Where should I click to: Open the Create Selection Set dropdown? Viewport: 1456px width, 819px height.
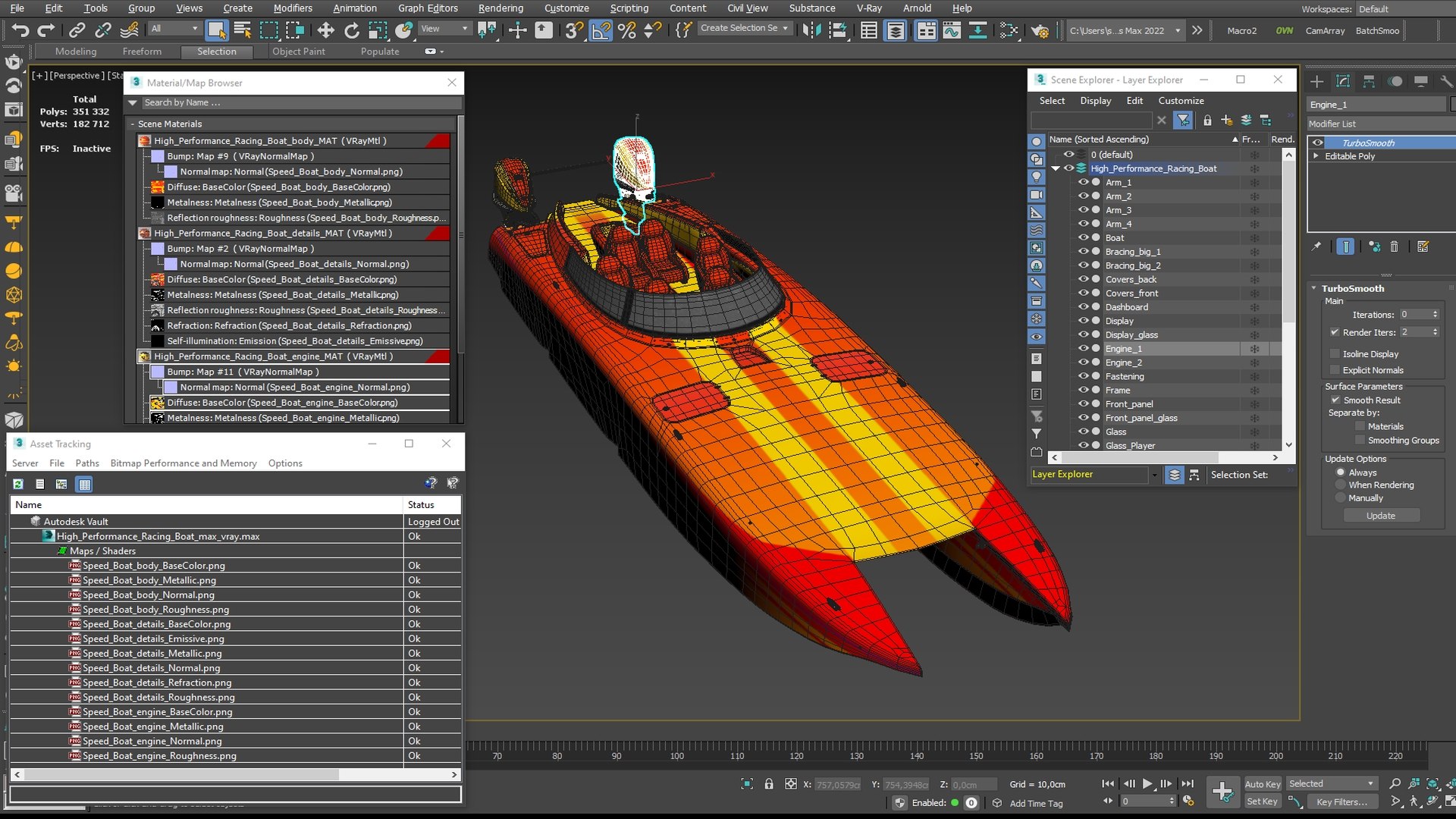(x=745, y=28)
